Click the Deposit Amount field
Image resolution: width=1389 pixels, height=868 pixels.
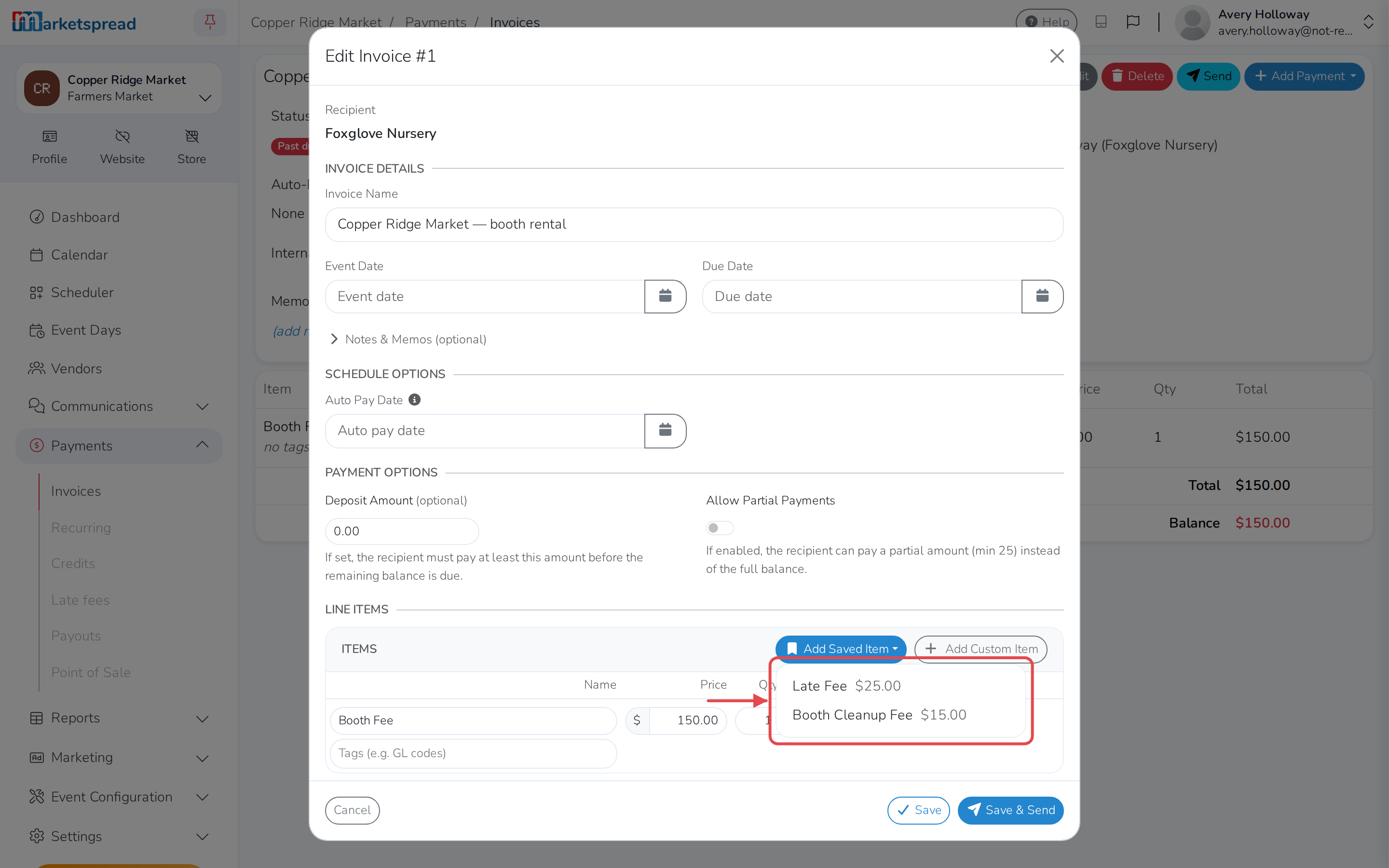click(x=402, y=531)
